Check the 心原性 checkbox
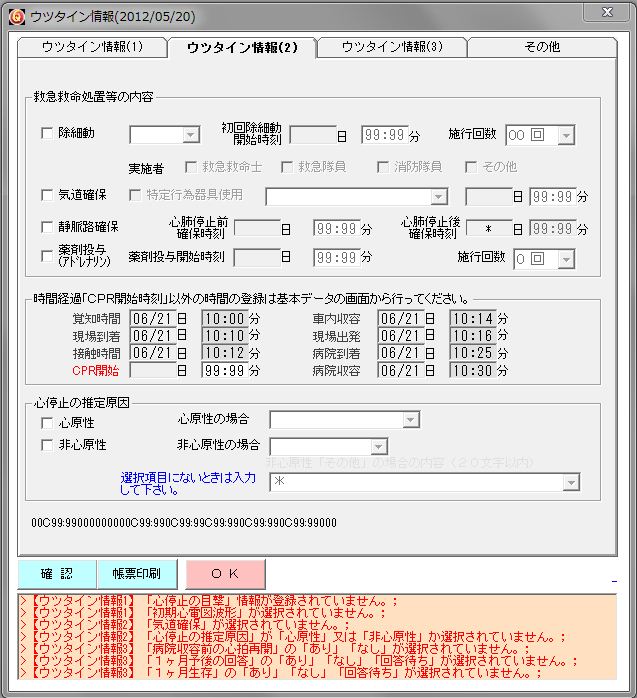The width and height of the screenshot is (637, 698). pos(47,423)
